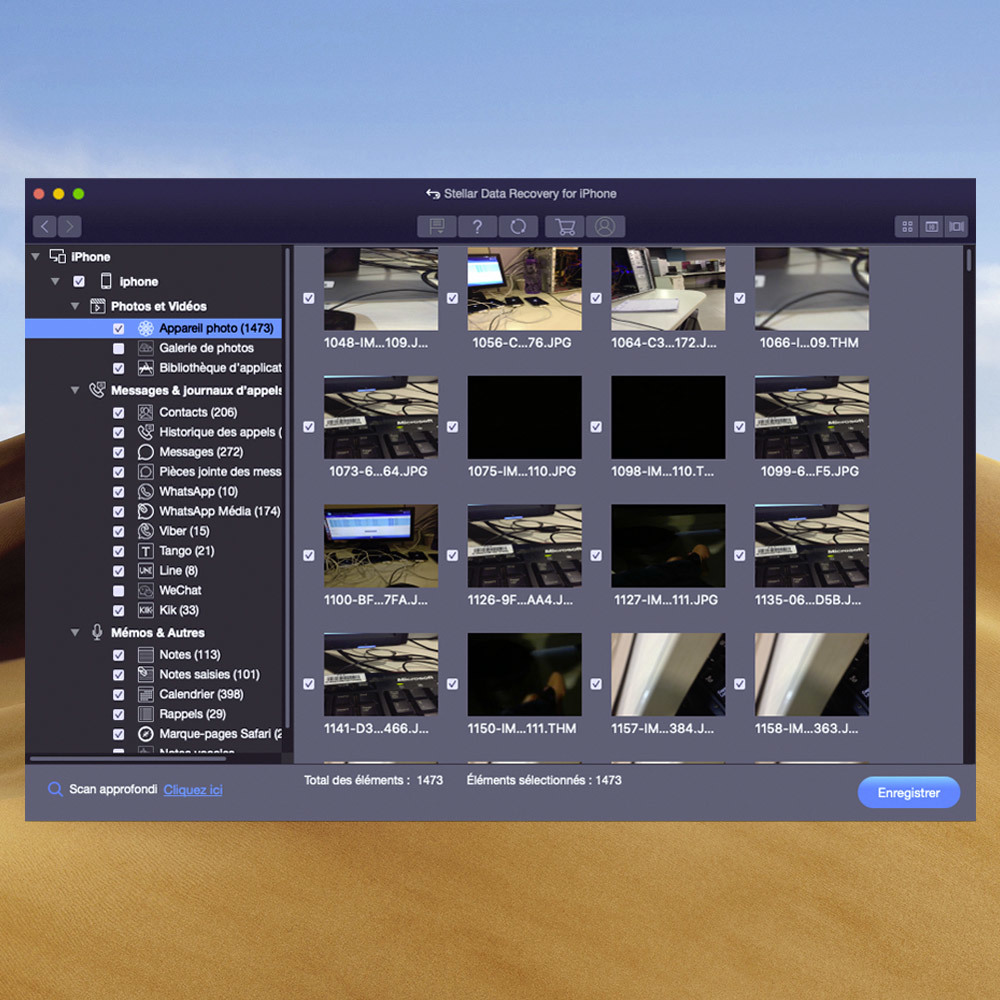
Task: Click the Mémos & Autres label
Action: click(x=158, y=633)
